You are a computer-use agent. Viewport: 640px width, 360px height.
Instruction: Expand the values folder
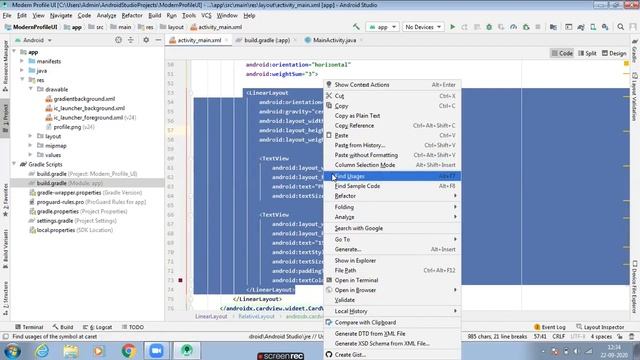pos(31,155)
